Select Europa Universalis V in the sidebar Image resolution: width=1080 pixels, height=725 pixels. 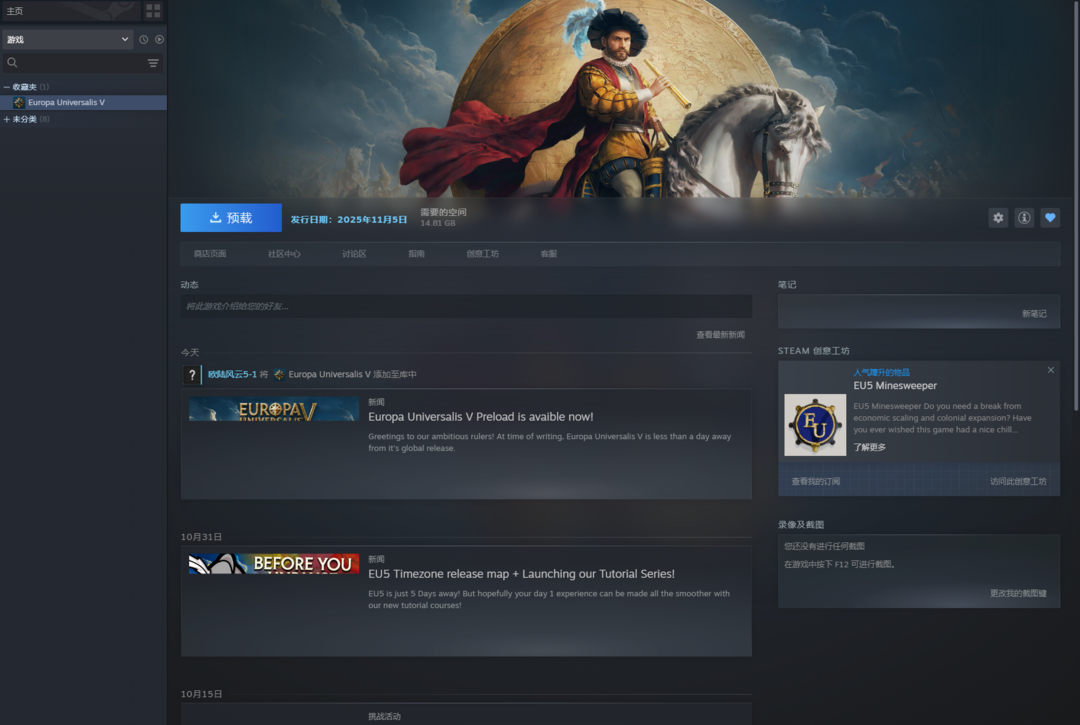pos(66,103)
